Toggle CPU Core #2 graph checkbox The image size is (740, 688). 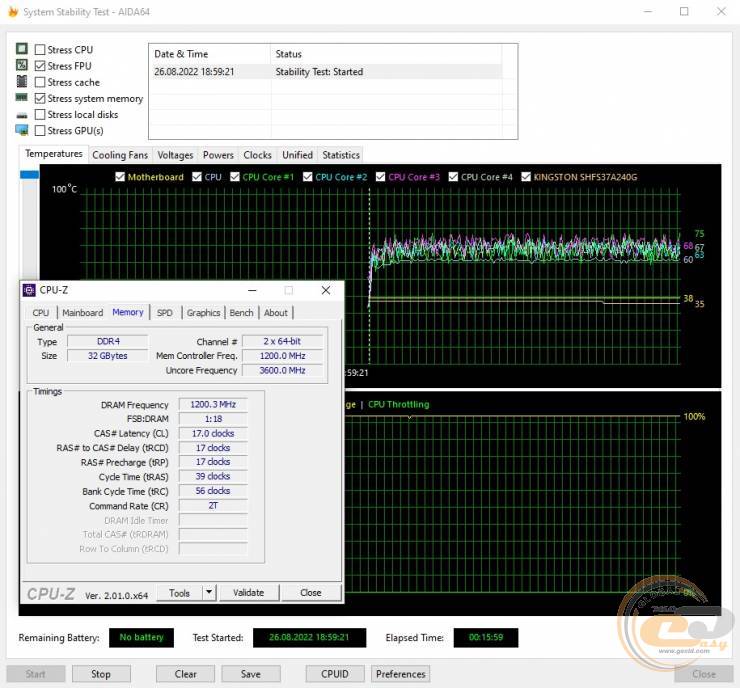point(307,176)
